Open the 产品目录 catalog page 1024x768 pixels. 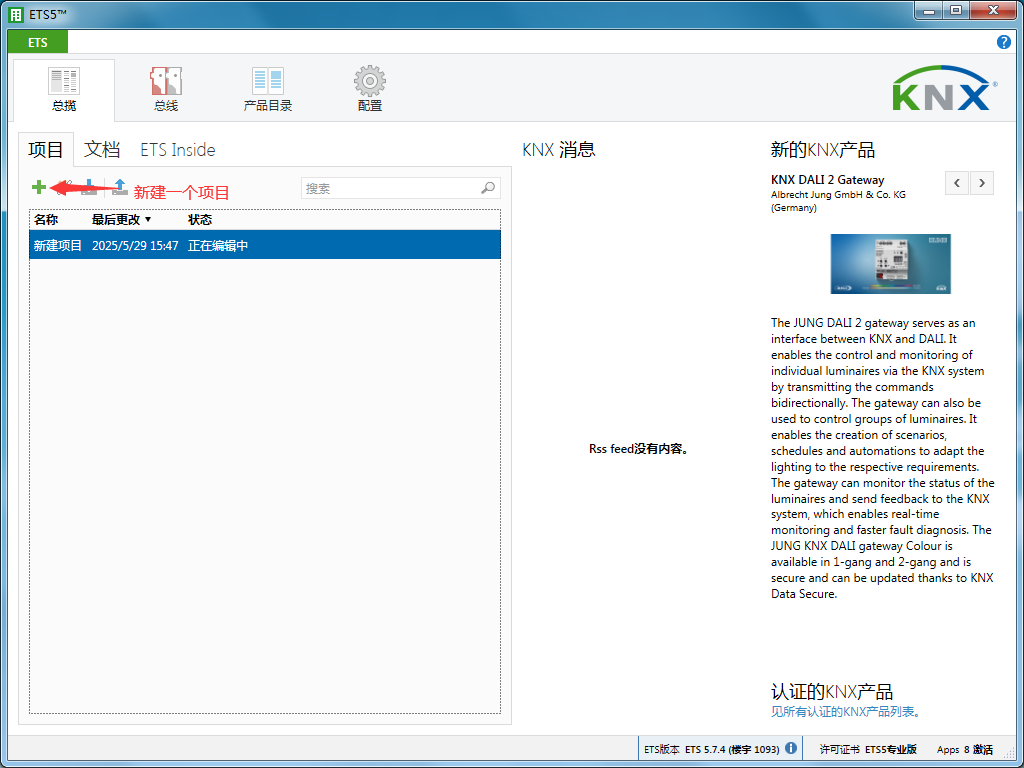pyautogui.click(x=268, y=89)
